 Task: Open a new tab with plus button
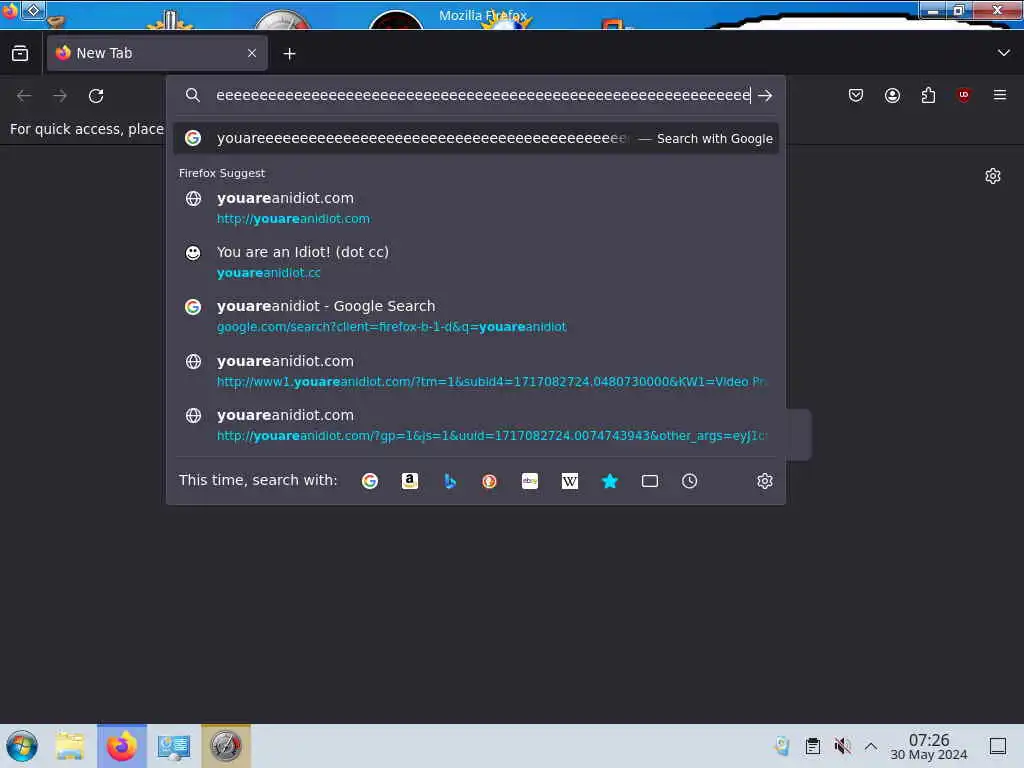tap(289, 54)
